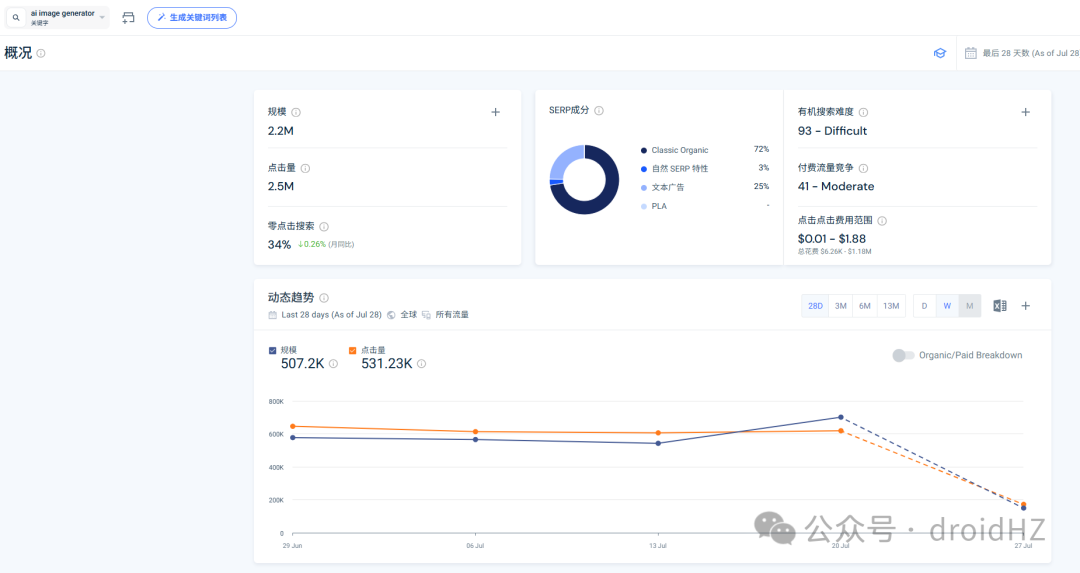Uncheck the orange 点击量 series checkbox

tap(353, 351)
